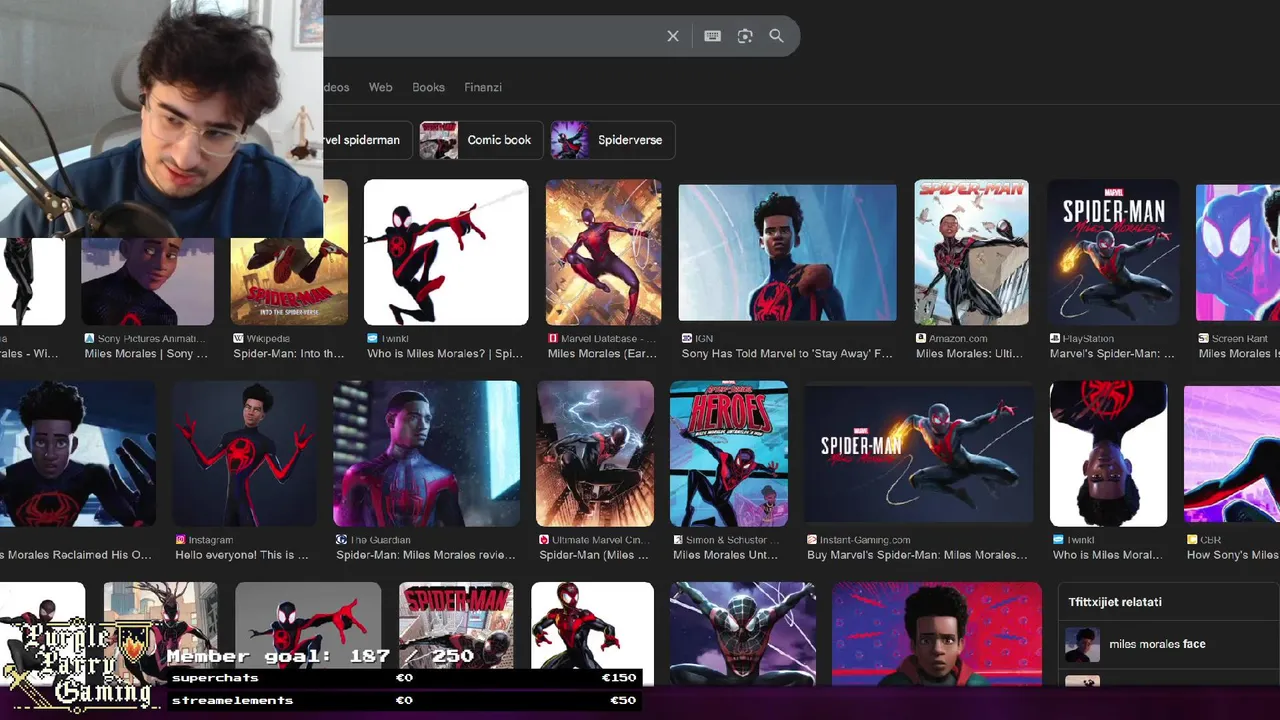Open the Sony Pictures Animation Miles image
This screenshot has width=1280, height=720.
click(x=147, y=281)
